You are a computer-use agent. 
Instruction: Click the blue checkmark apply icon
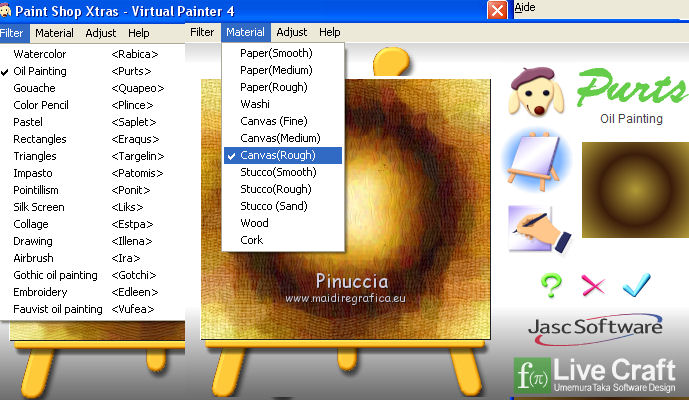click(x=637, y=284)
